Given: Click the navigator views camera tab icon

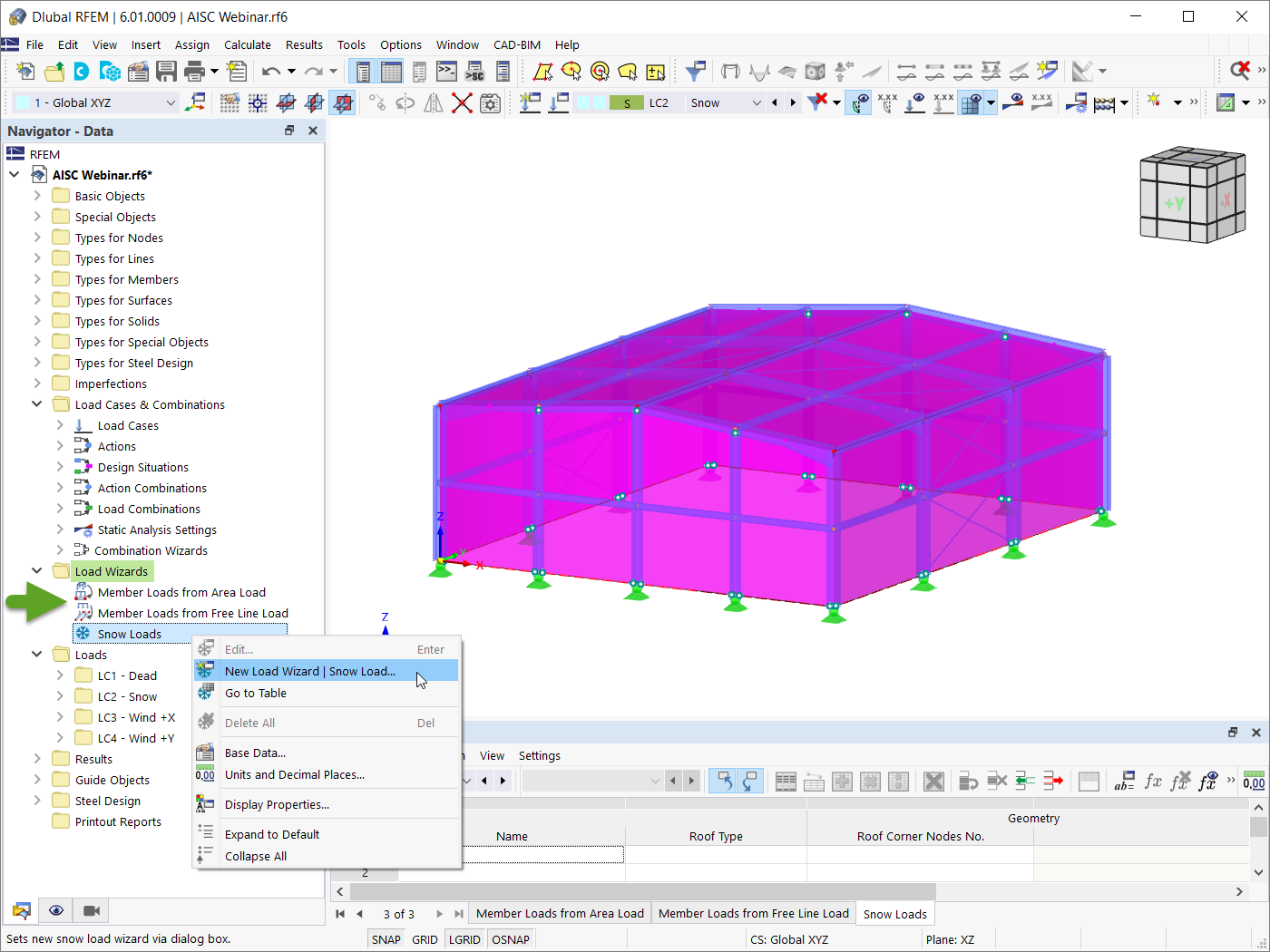Looking at the screenshot, I should (x=92, y=910).
